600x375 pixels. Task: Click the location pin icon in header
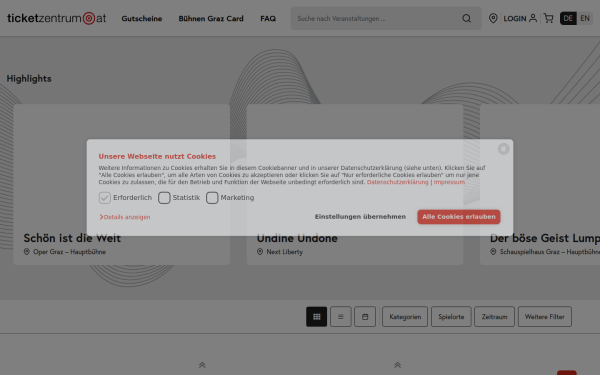point(493,18)
